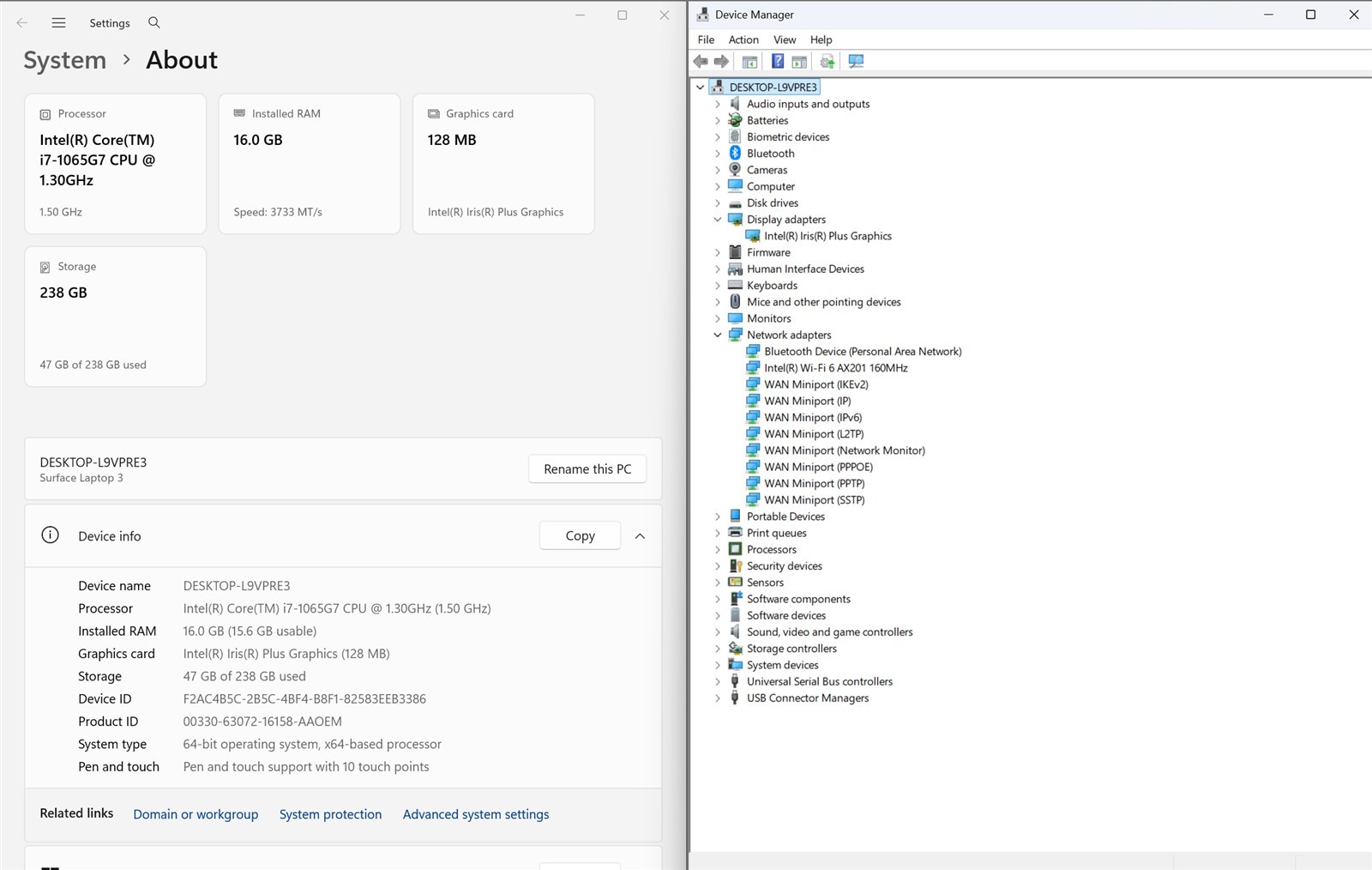
Task: Expand the Human Interface Devices node
Action: point(718,269)
